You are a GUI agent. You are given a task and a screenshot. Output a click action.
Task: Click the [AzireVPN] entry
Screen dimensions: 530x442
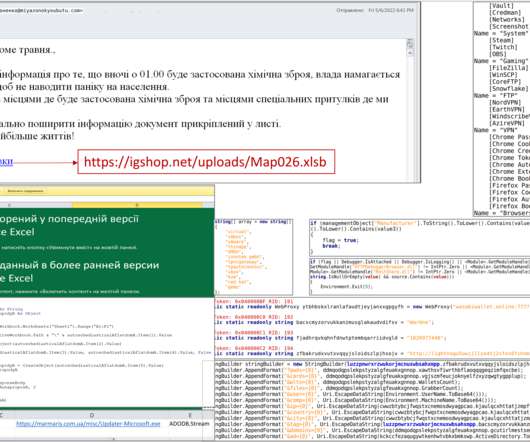coord(507,123)
